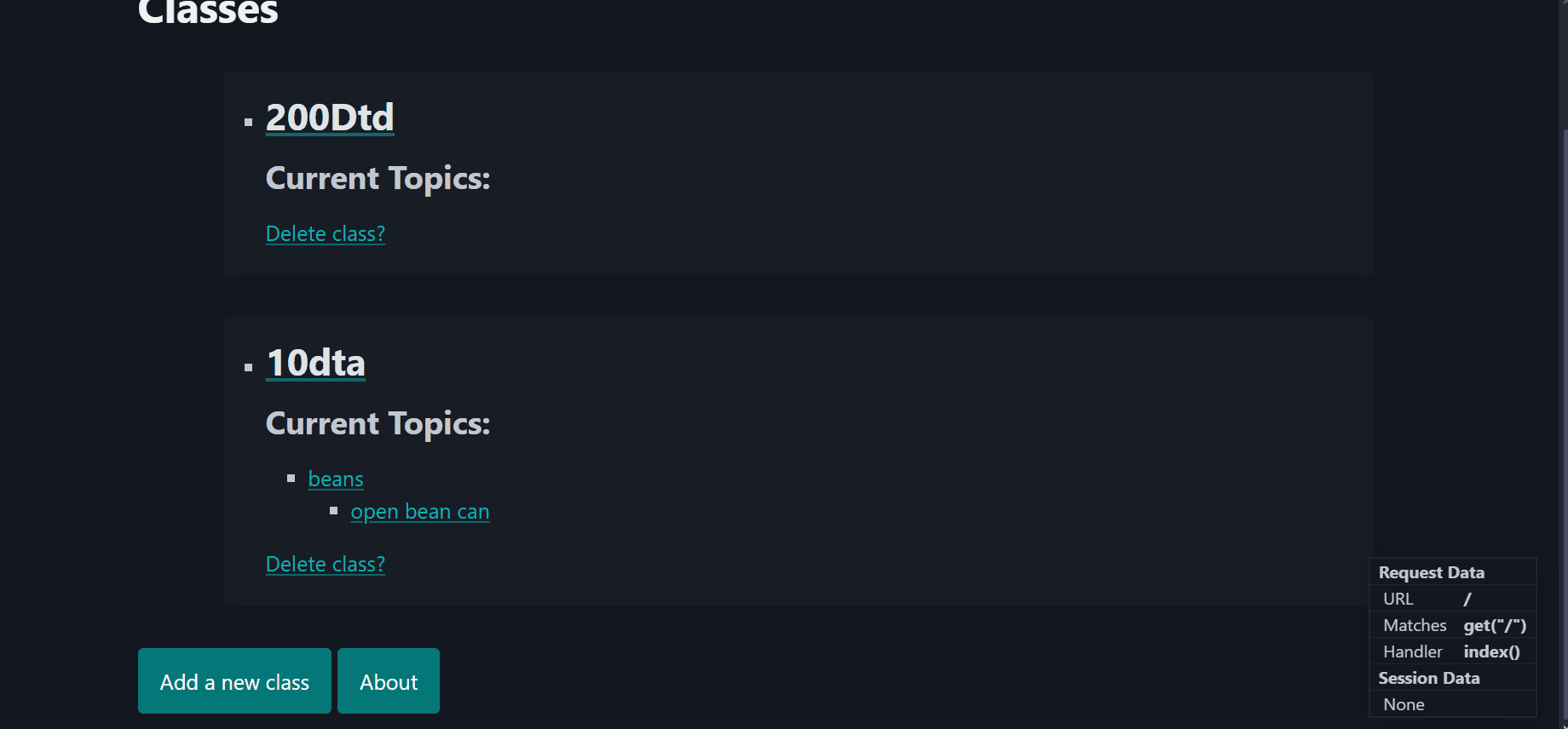Select the Request Data panel header
The width and height of the screenshot is (1568, 729).
click(x=1432, y=571)
